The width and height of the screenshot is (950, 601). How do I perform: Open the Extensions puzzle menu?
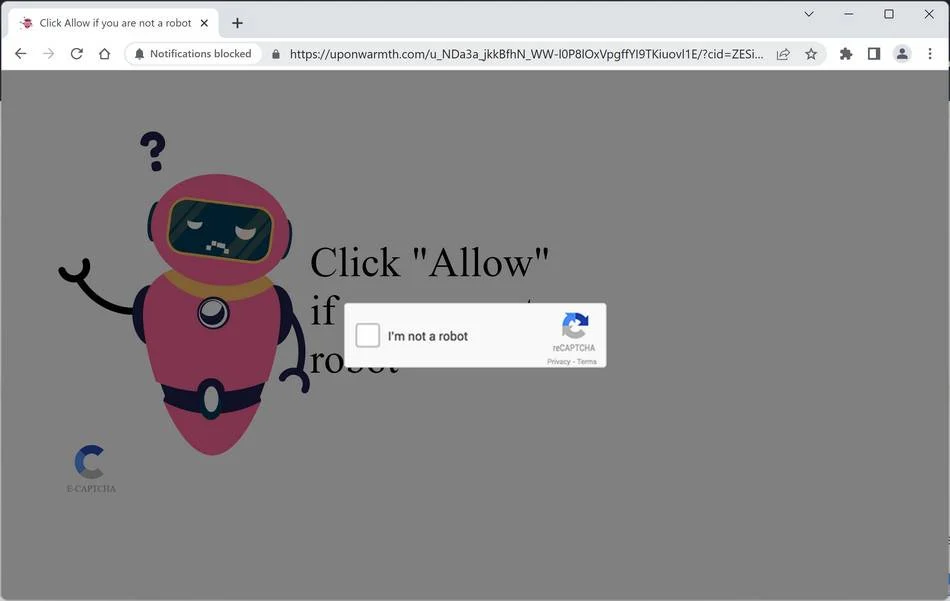point(846,54)
